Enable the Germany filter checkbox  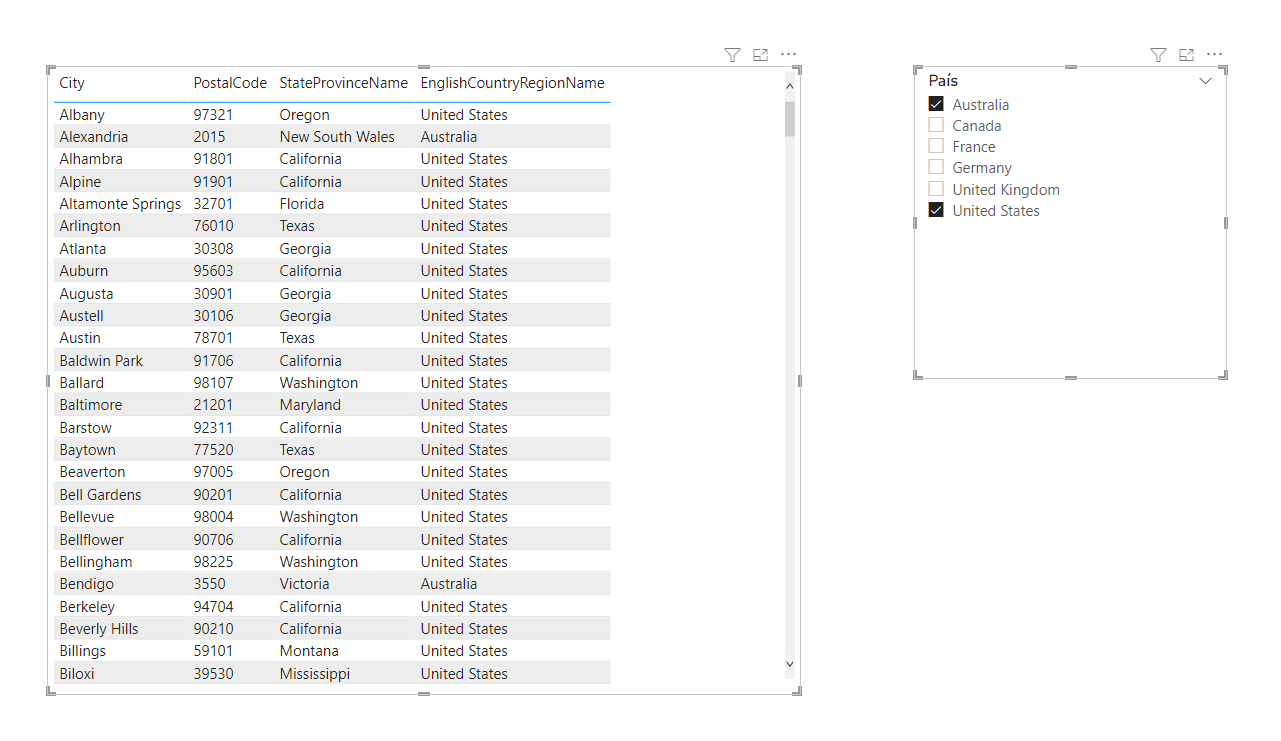tap(935, 167)
